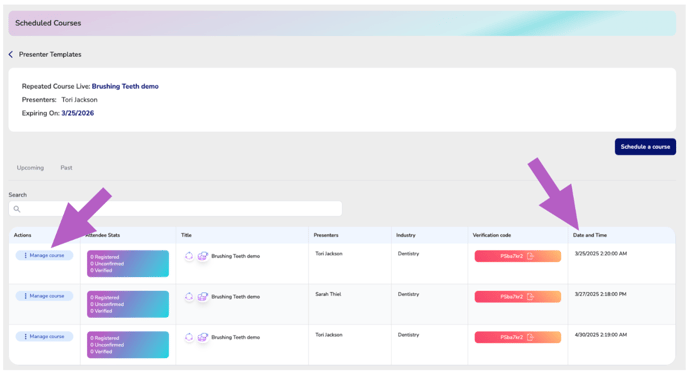Click the Scheduled Courses page heading

click(48, 23)
